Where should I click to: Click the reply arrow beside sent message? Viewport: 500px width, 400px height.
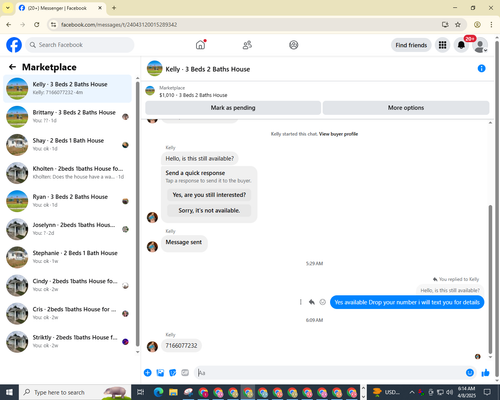[x=312, y=302]
